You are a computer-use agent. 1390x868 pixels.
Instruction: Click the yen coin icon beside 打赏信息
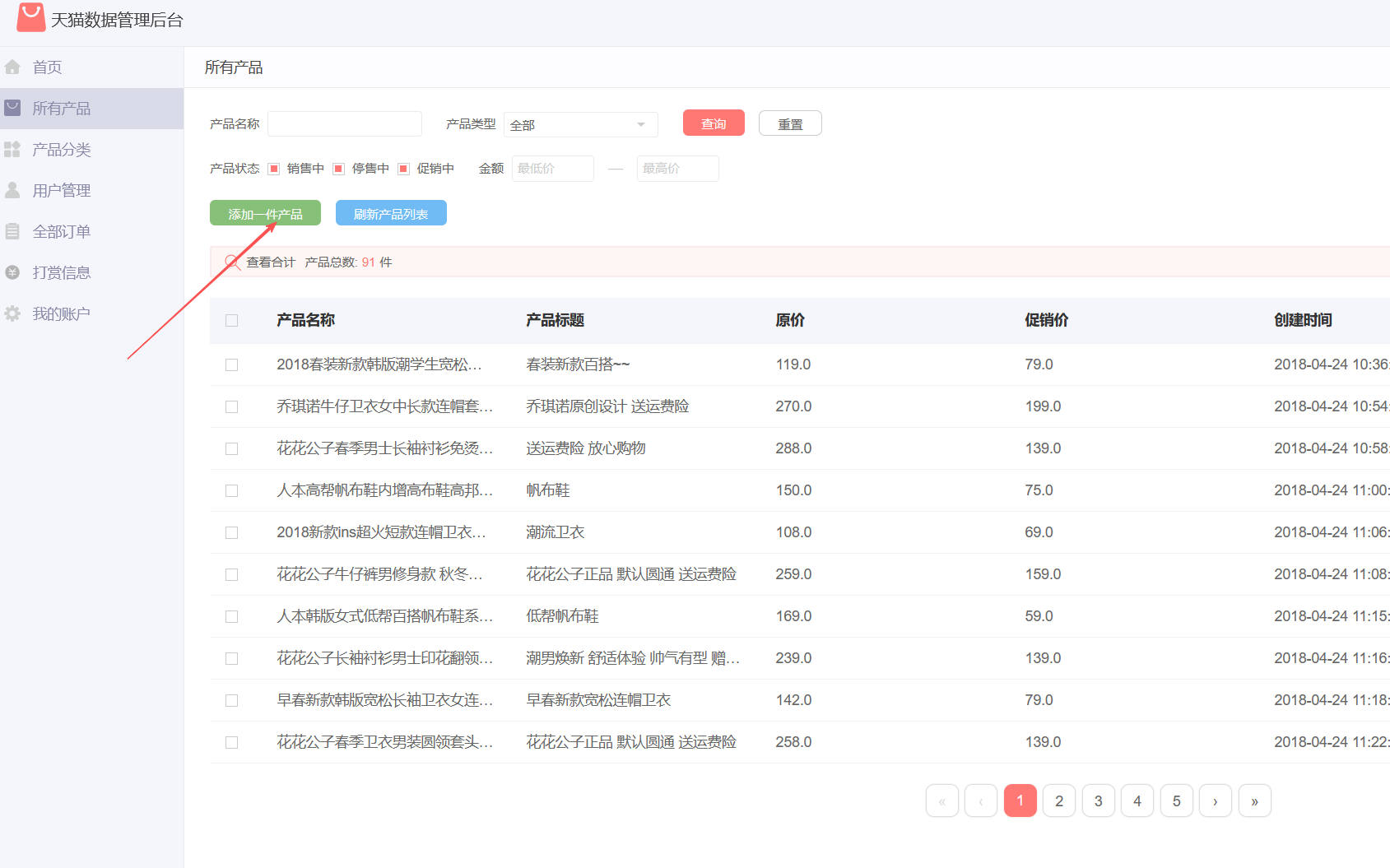coord(12,272)
